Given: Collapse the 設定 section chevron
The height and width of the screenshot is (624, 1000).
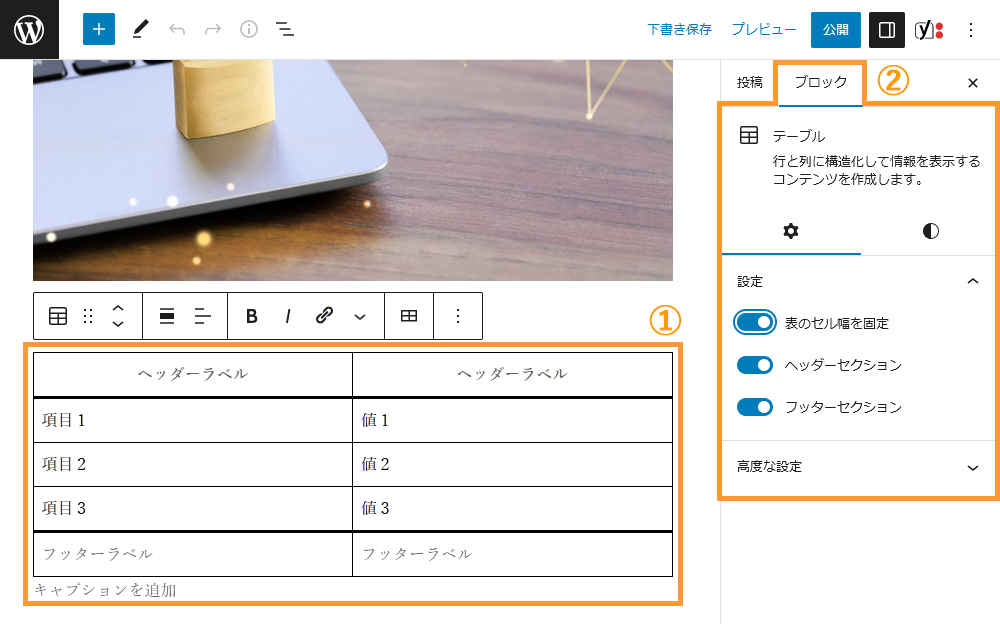Looking at the screenshot, I should click(973, 281).
